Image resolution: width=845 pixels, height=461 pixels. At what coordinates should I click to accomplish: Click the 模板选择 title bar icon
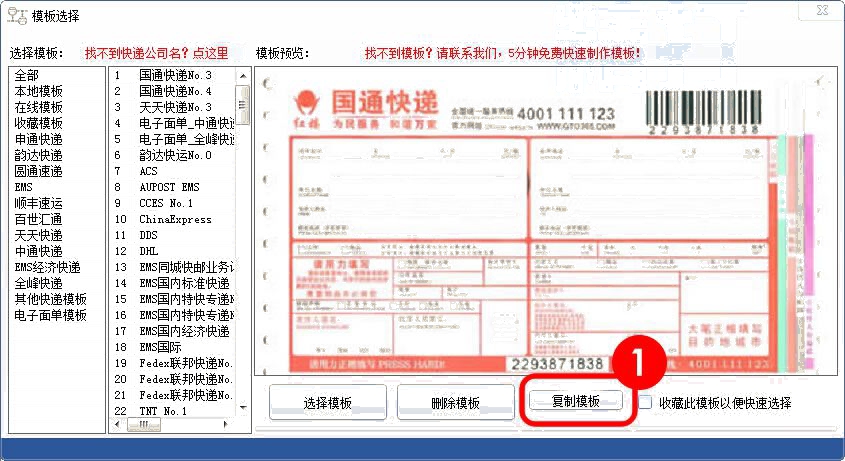coord(17,16)
